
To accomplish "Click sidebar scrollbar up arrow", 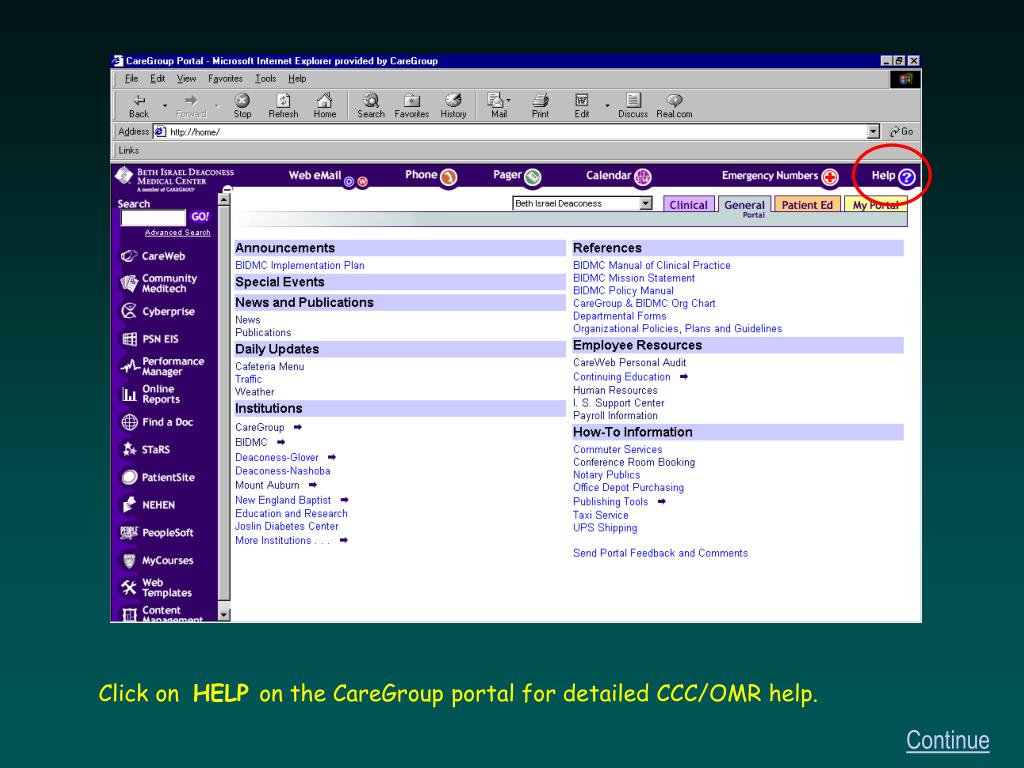I will coord(224,199).
